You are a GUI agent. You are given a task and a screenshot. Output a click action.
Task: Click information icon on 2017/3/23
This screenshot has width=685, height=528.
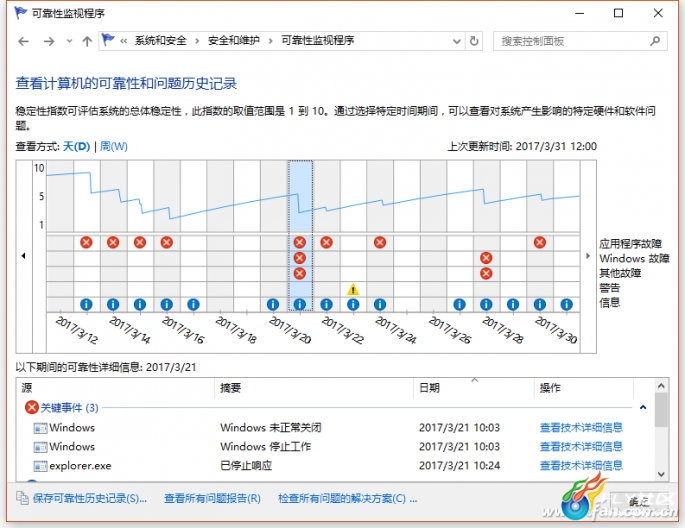tap(353, 304)
